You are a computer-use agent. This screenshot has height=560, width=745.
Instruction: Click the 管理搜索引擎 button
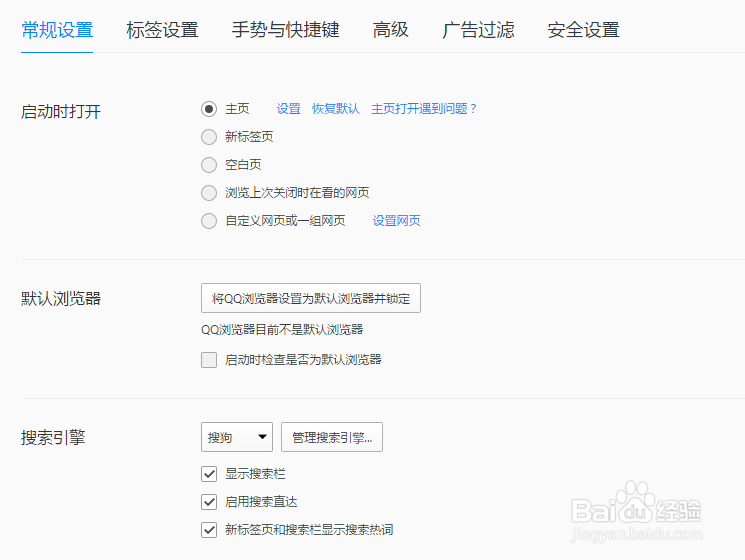(332, 437)
